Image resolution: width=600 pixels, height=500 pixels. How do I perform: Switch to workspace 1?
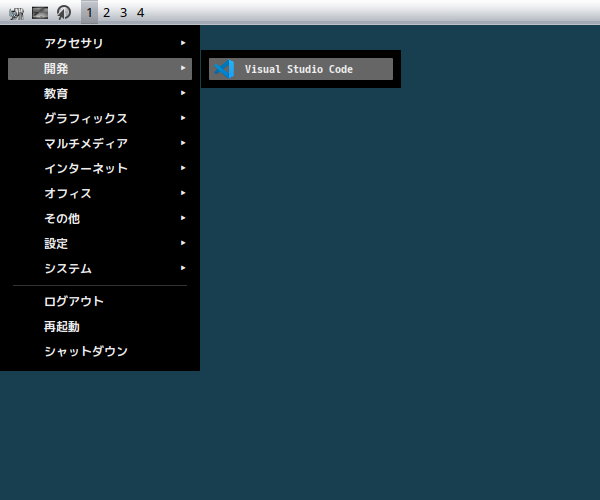click(x=90, y=13)
